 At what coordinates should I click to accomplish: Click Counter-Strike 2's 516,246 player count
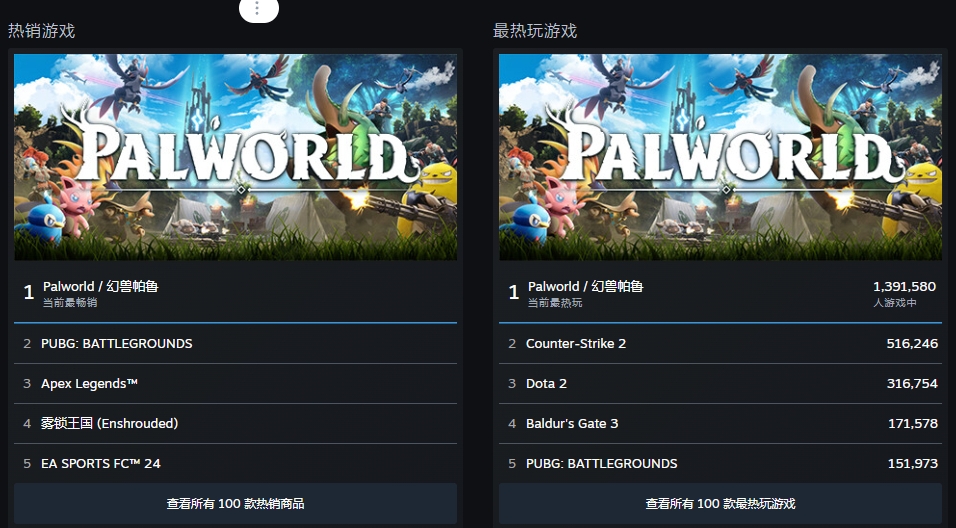[912, 343]
